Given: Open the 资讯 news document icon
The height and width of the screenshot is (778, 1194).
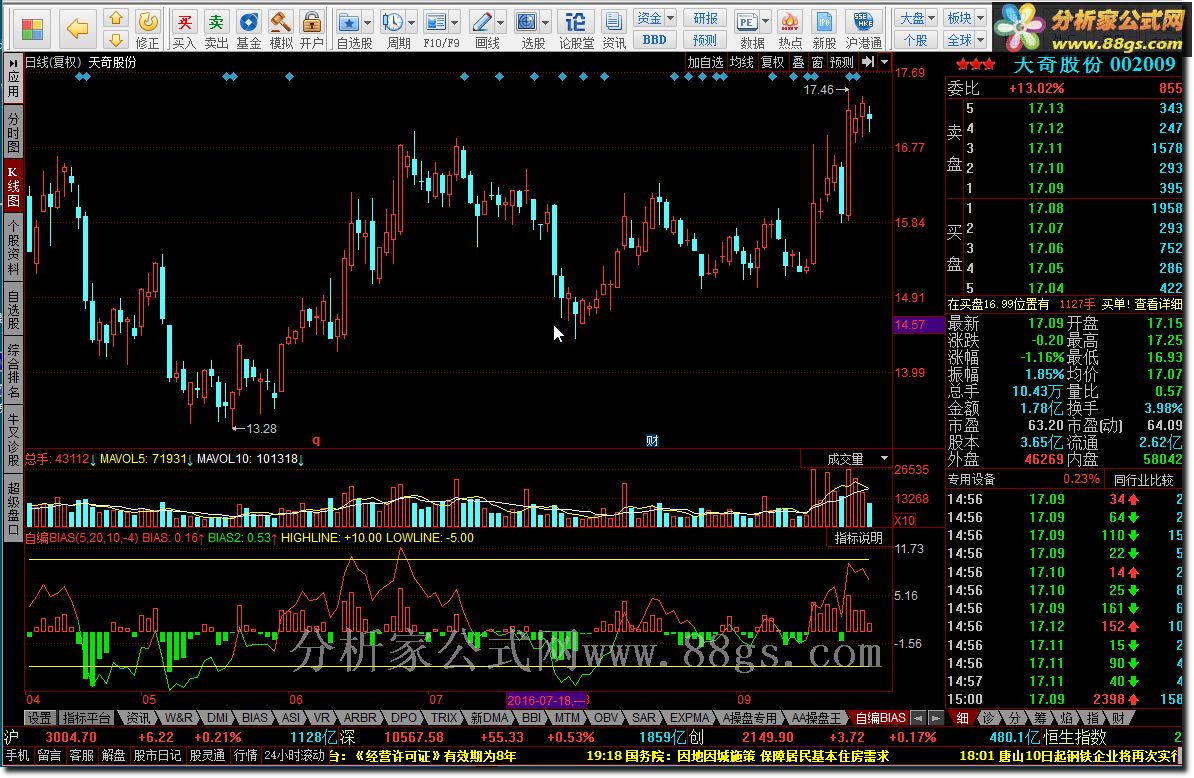Looking at the screenshot, I should pyautogui.click(x=614, y=22).
